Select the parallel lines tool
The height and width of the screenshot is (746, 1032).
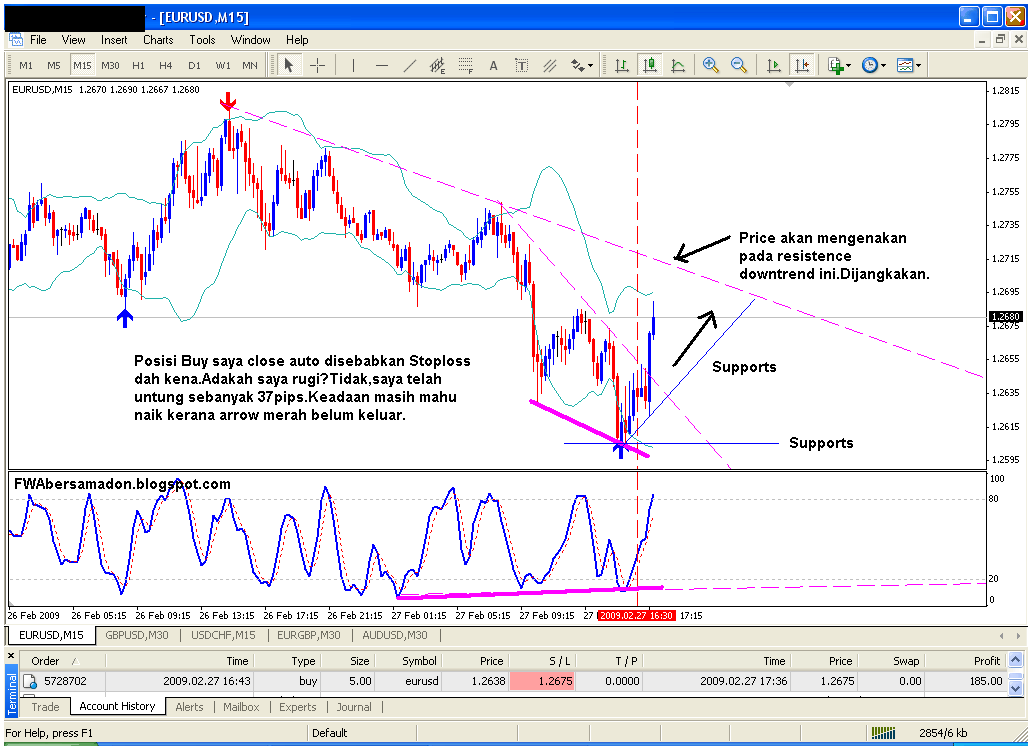coord(550,65)
